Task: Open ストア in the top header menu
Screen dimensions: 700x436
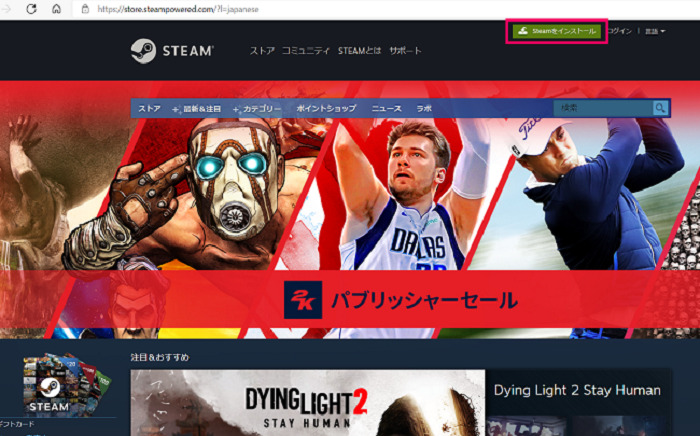Action: point(262,51)
